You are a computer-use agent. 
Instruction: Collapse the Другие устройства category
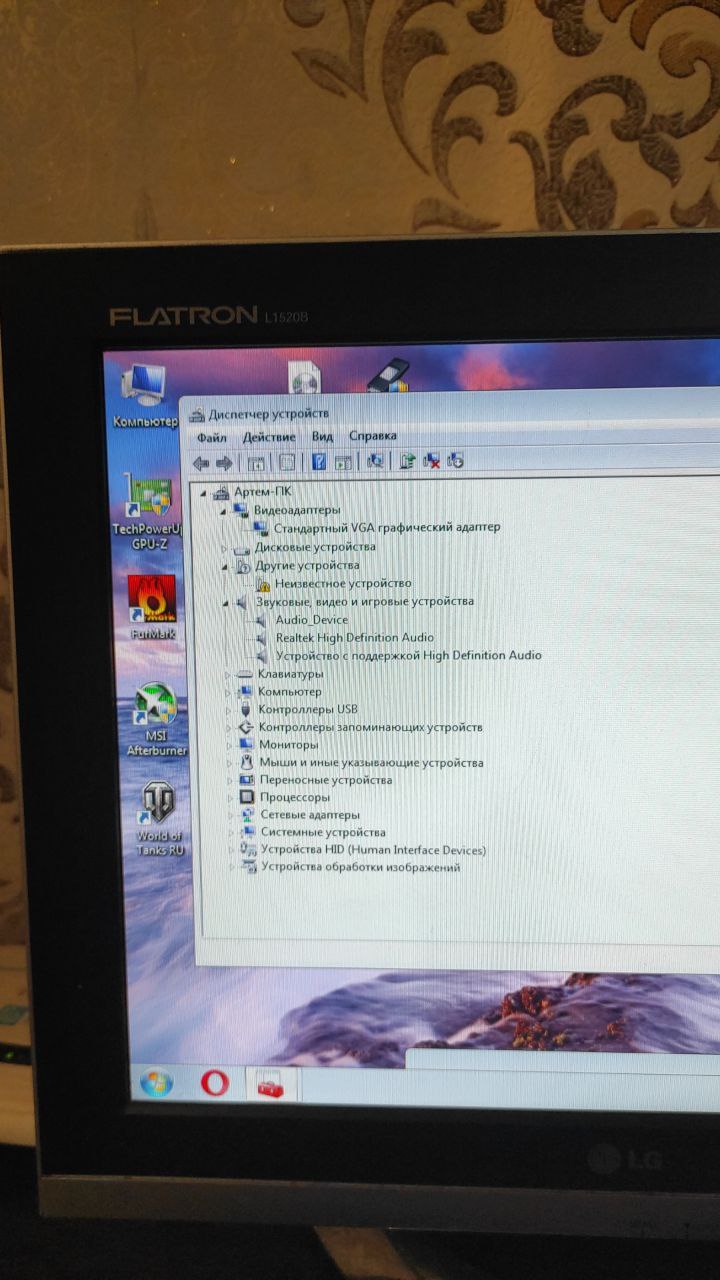click(224, 566)
